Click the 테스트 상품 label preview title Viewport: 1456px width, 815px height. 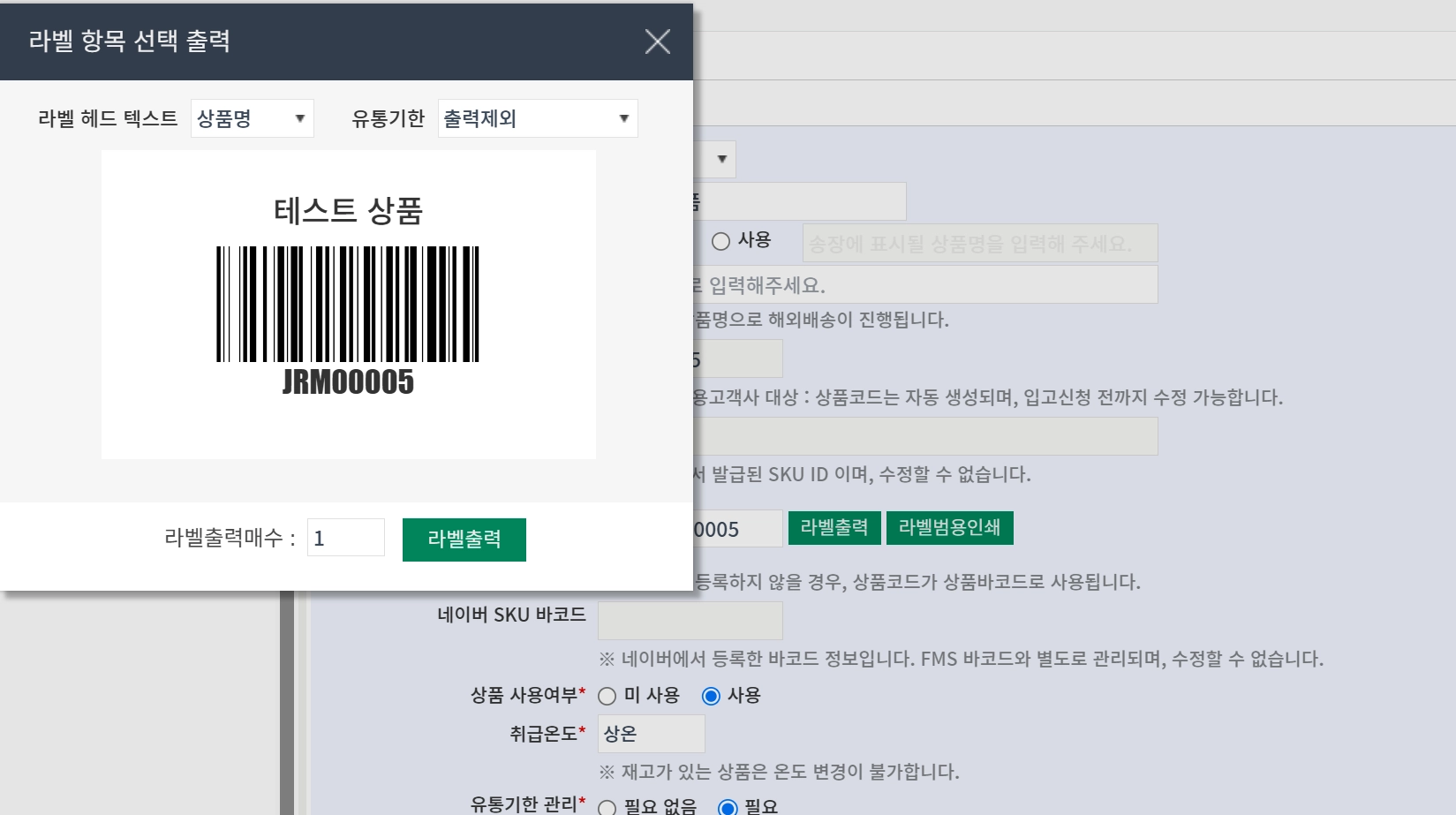(348, 211)
